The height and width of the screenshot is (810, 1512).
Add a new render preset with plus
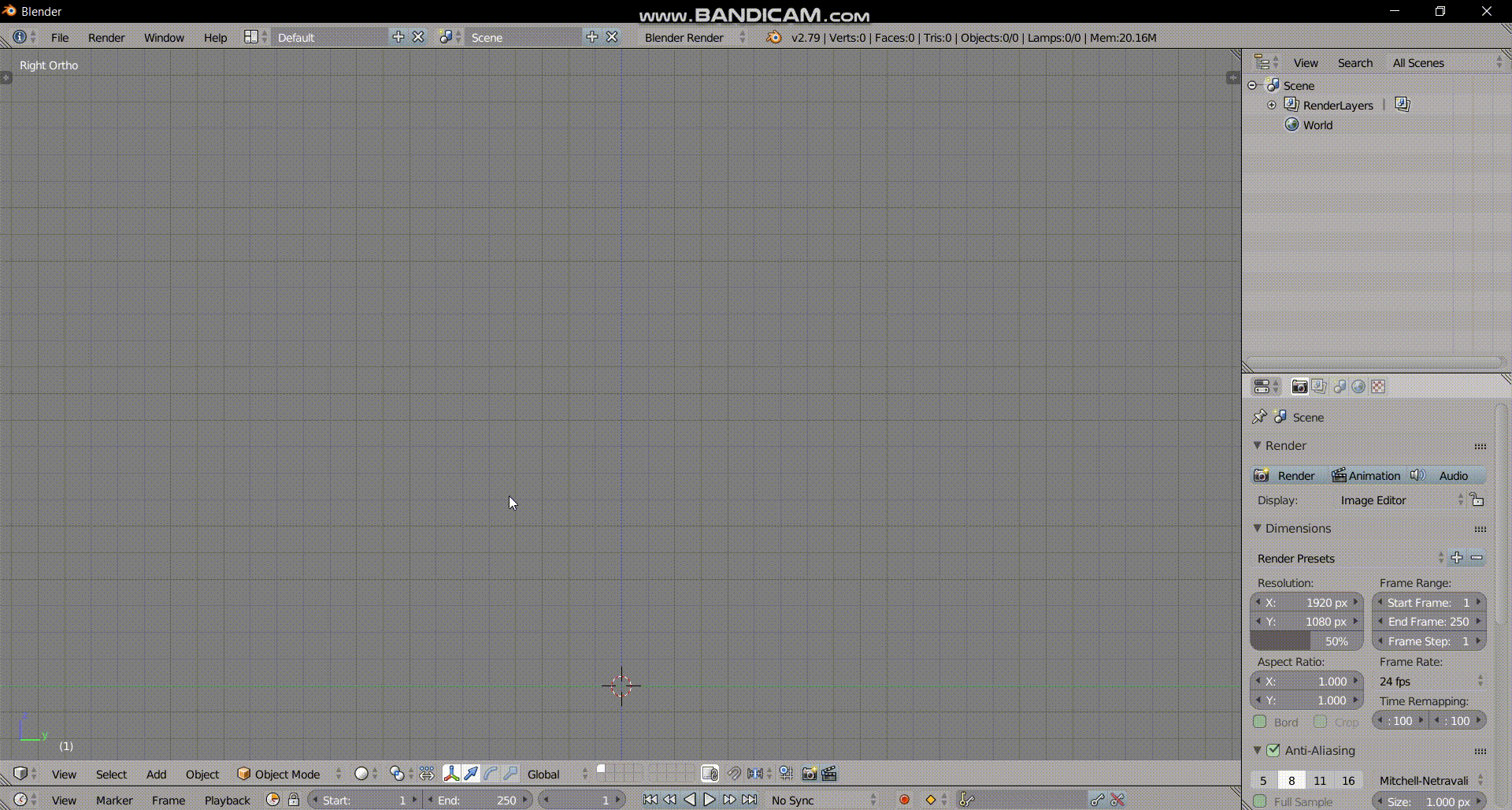click(1457, 558)
